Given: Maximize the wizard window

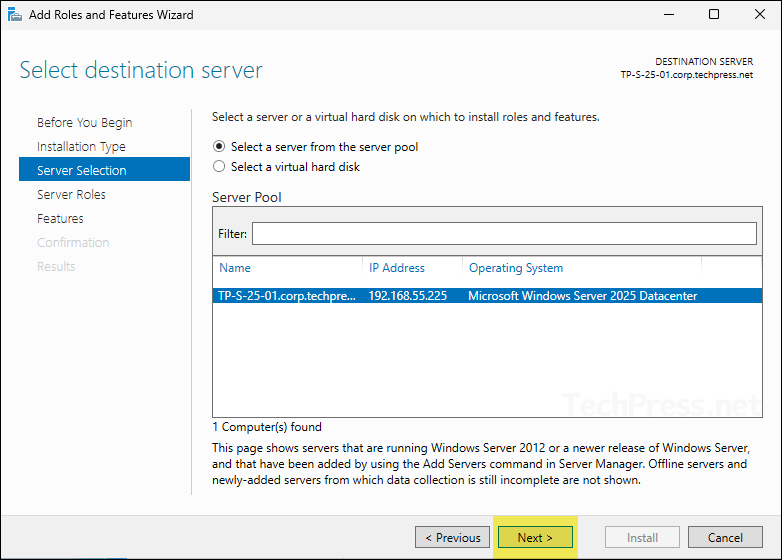Looking at the screenshot, I should (713, 15).
